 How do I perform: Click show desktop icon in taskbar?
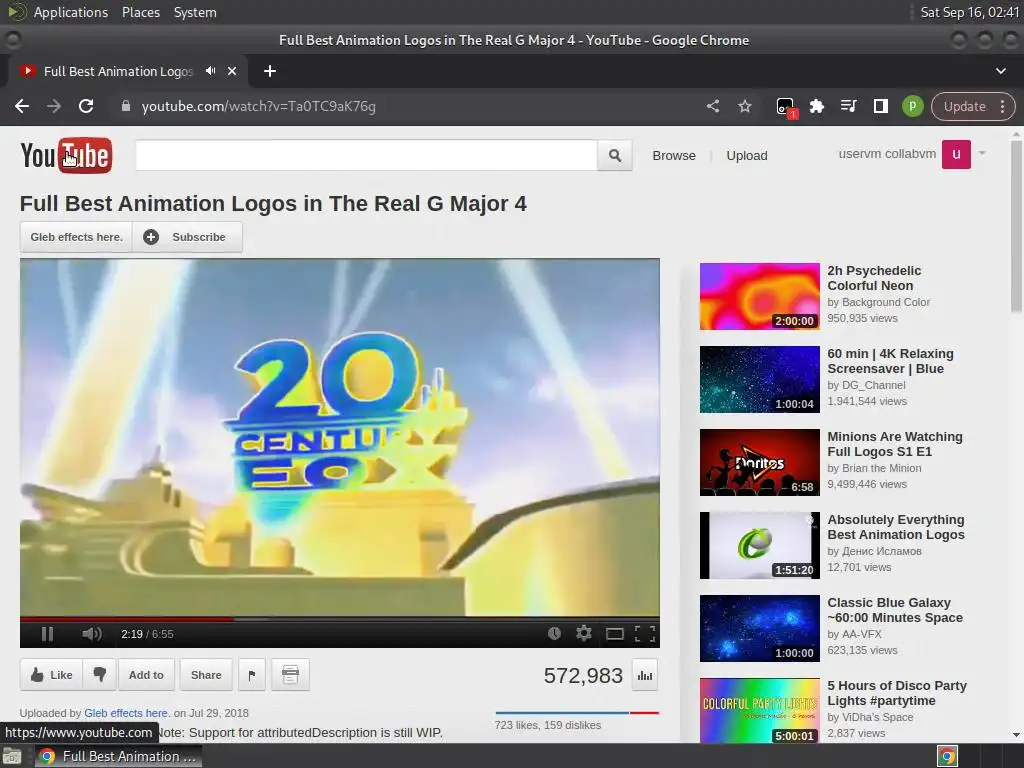tap(12, 756)
